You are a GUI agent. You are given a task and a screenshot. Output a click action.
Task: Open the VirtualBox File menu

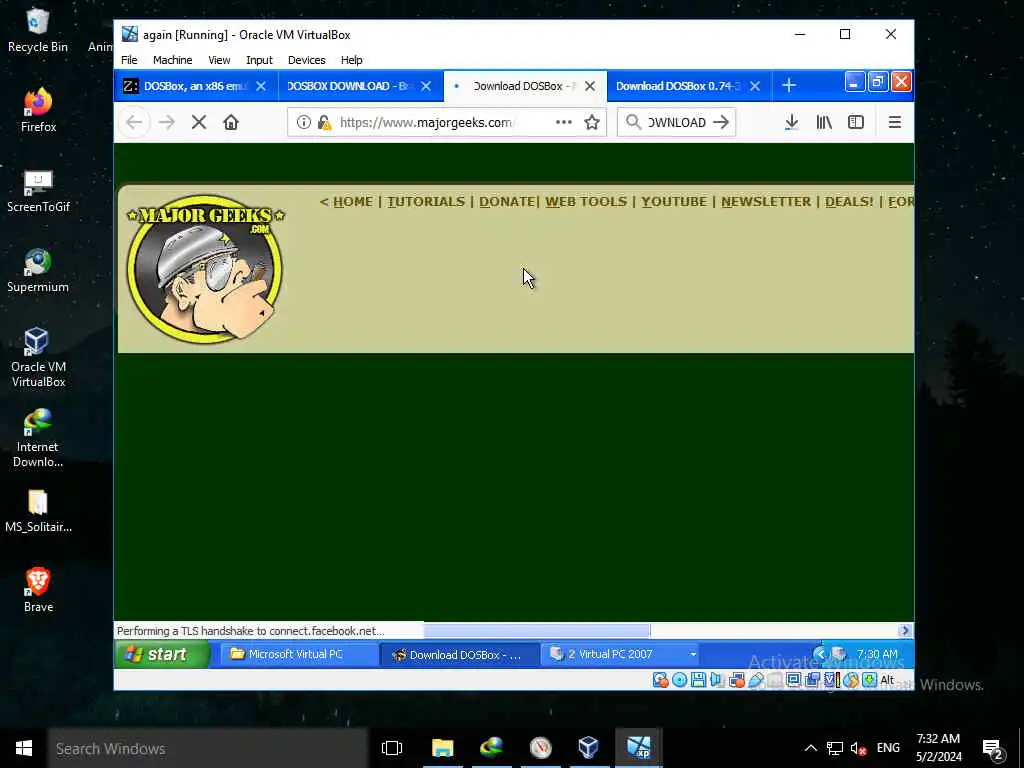click(x=129, y=60)
